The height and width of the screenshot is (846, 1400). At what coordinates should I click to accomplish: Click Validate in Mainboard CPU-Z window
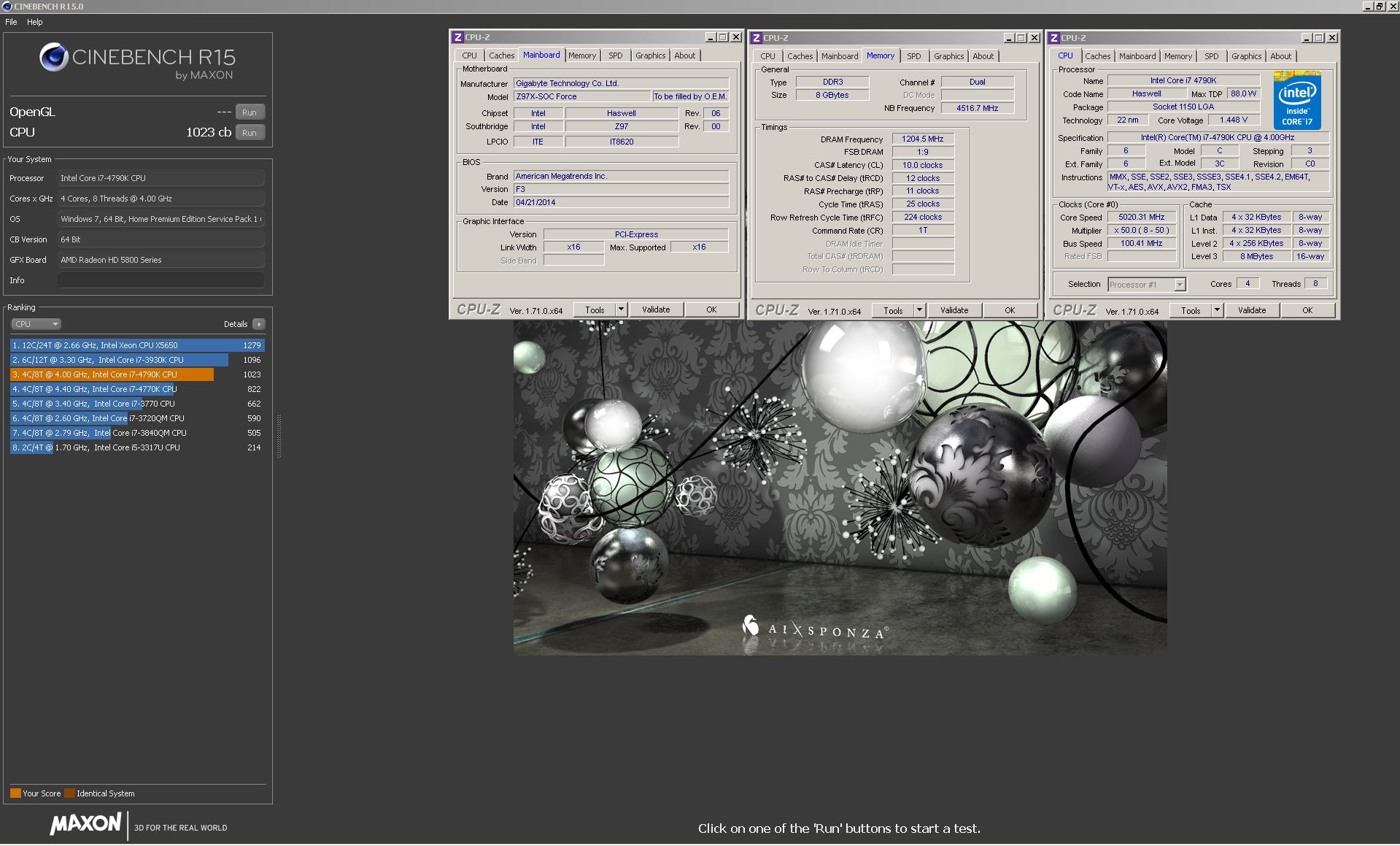click(x=656, y=309)
